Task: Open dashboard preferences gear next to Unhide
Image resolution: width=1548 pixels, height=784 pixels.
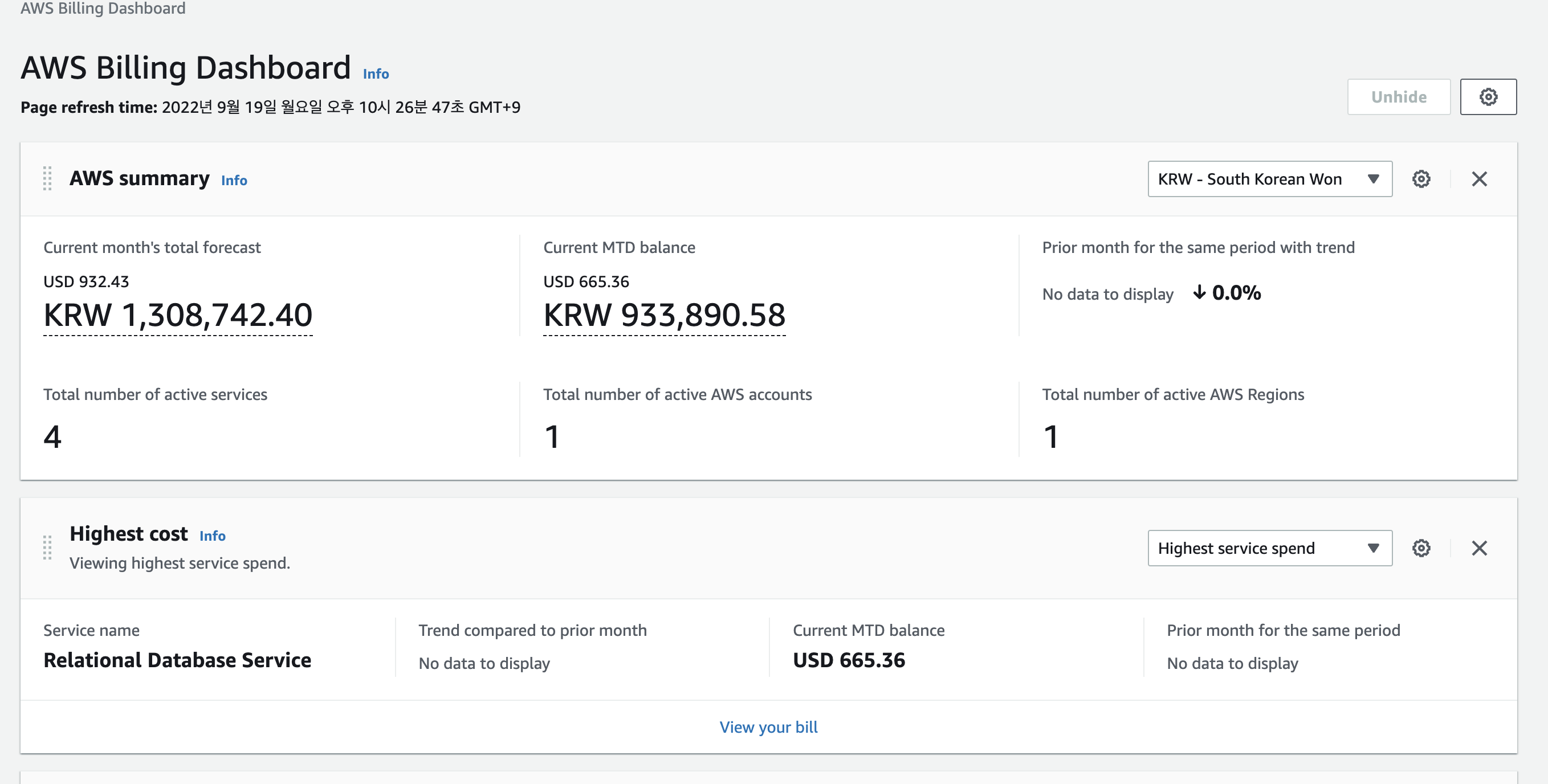Action: coord(1488,97)
